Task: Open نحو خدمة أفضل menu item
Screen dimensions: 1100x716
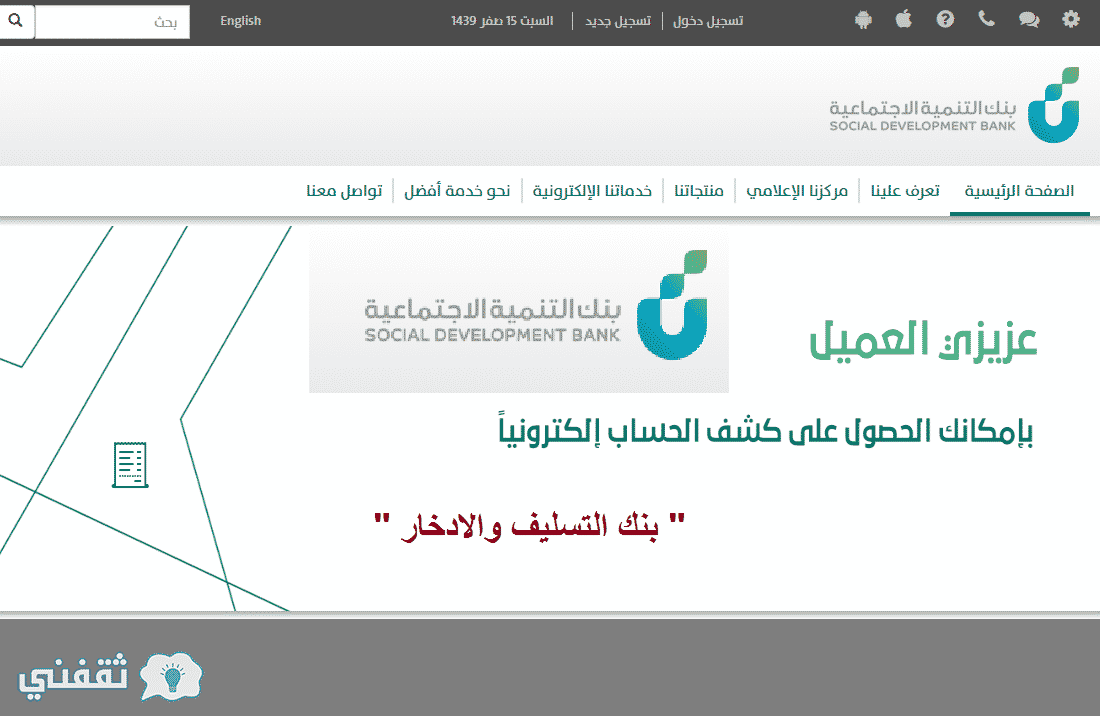Action: (457, 191)
